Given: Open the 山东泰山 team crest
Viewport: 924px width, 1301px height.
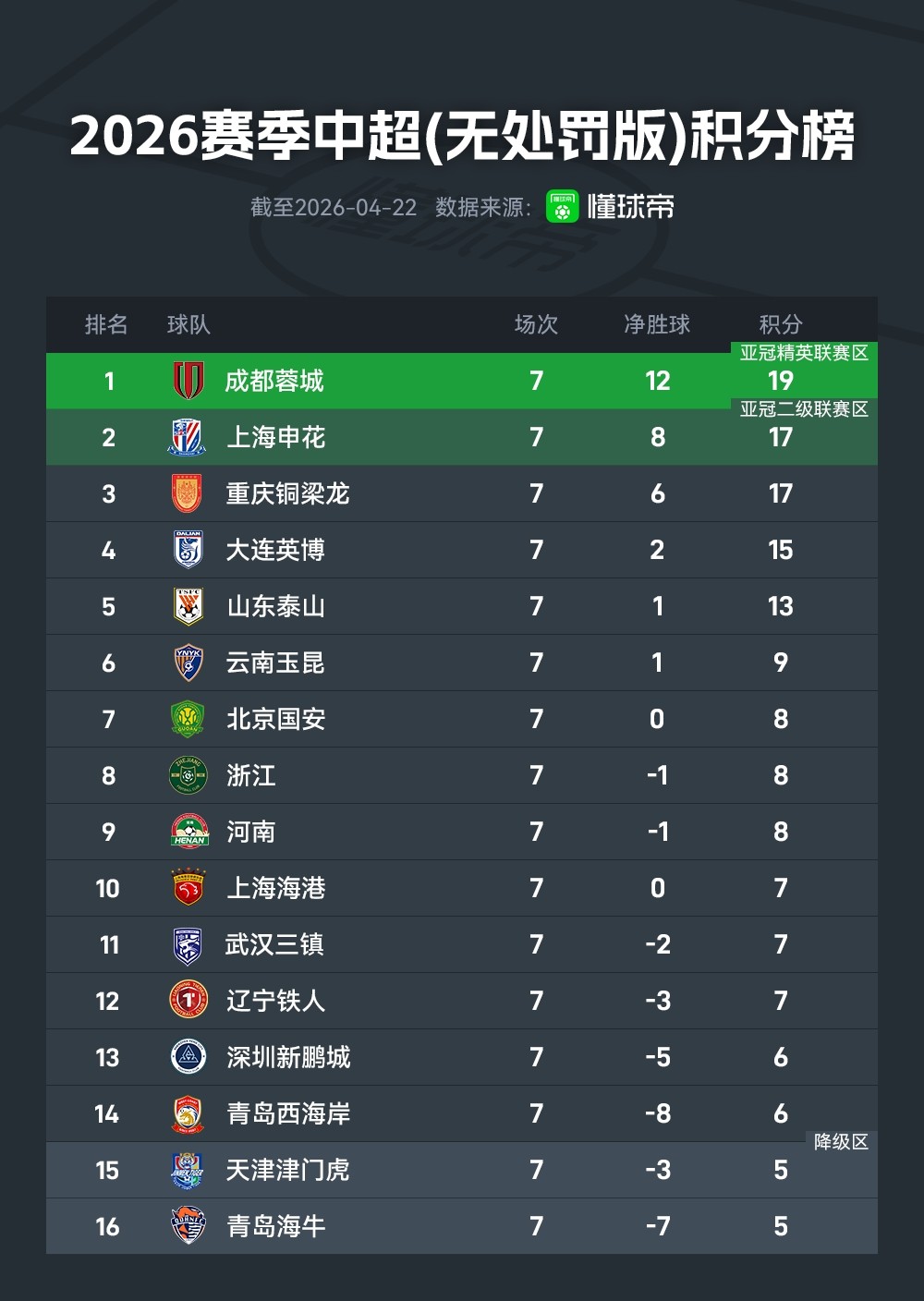Looking at the screenshot, I should tap(188, 606).
